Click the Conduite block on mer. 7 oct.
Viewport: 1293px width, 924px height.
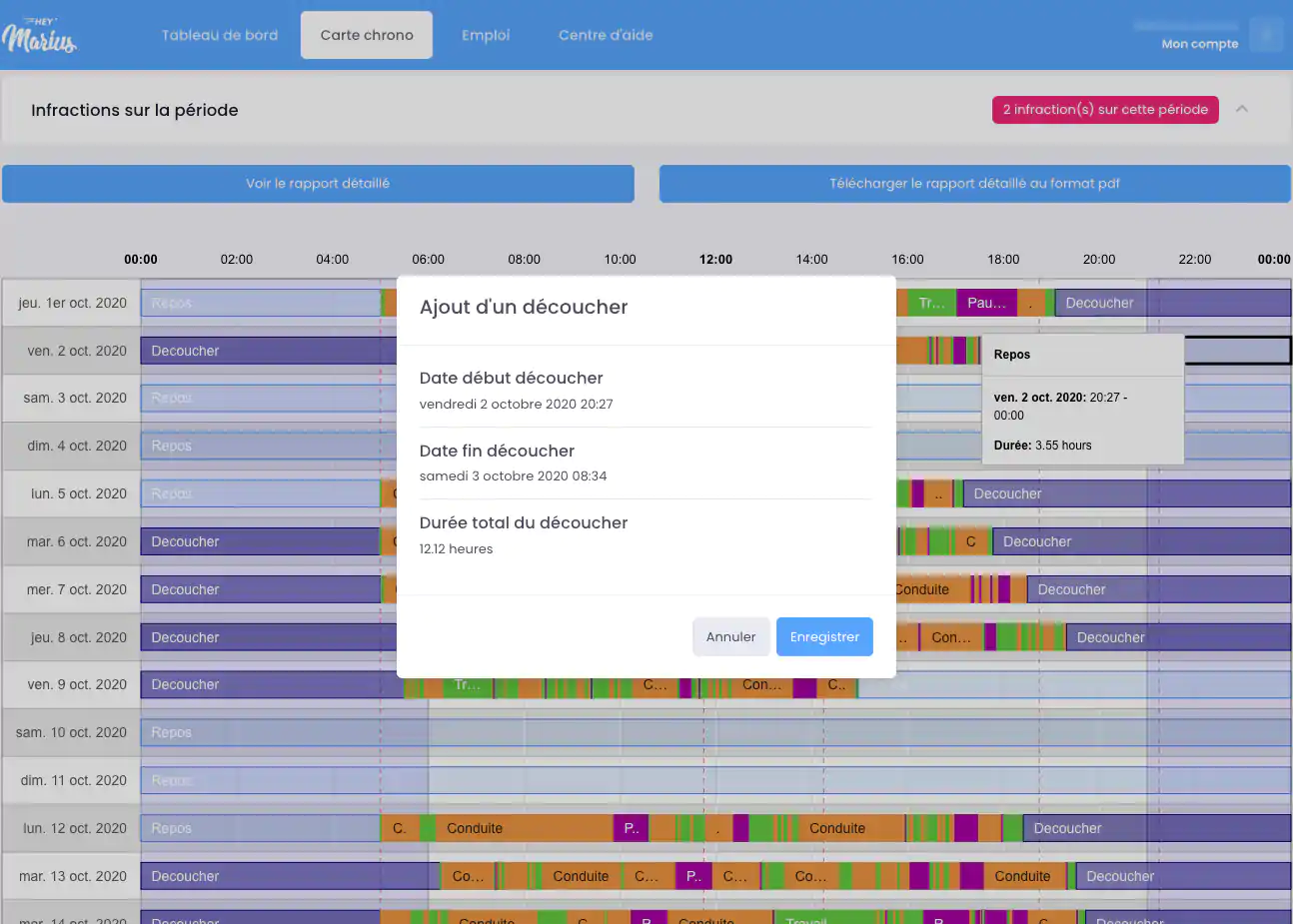(931, 589)
